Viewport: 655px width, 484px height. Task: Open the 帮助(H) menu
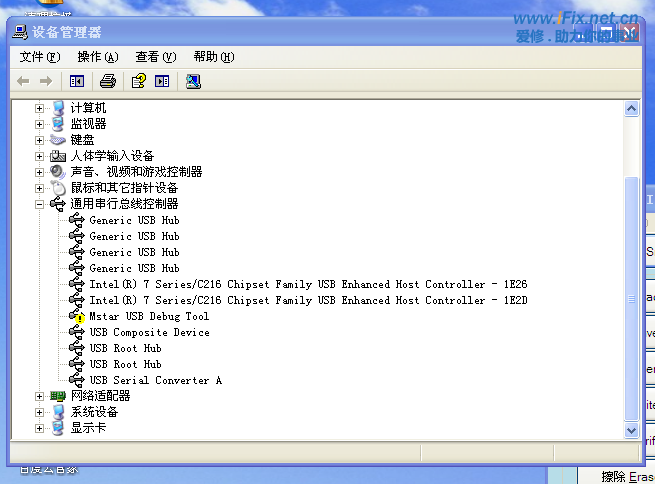[214, 57]
